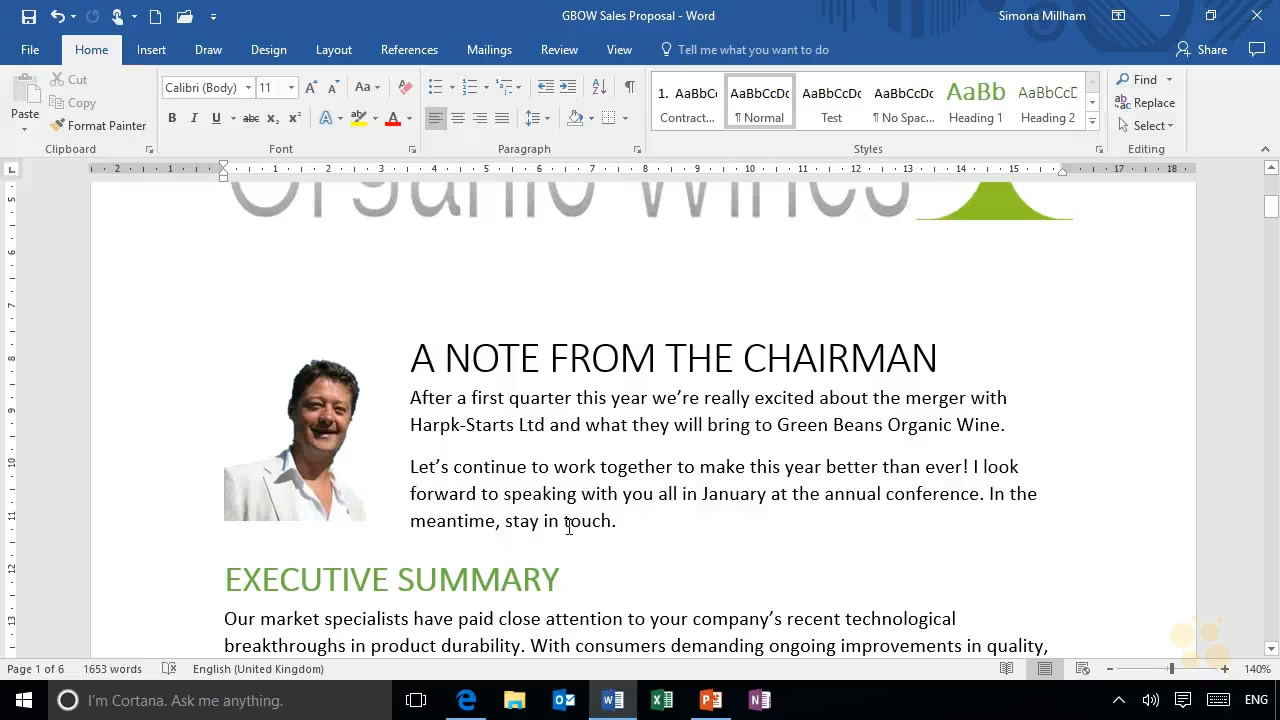The height and width of the screenshot is (720, 1280).
Task: Click Shrink Font icon
Action: pyautogui.click(x=333, y=87)
